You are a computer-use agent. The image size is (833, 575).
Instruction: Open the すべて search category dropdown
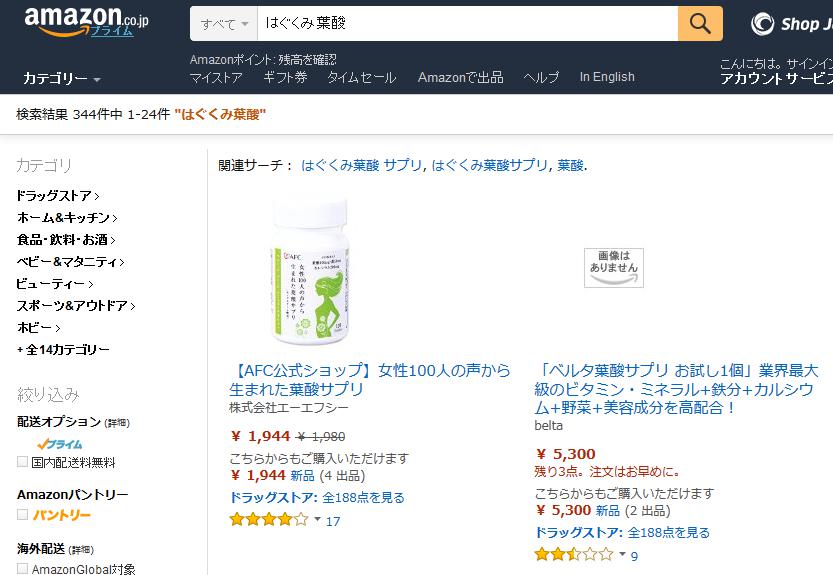pyautogui.click(x=224, y=23)
